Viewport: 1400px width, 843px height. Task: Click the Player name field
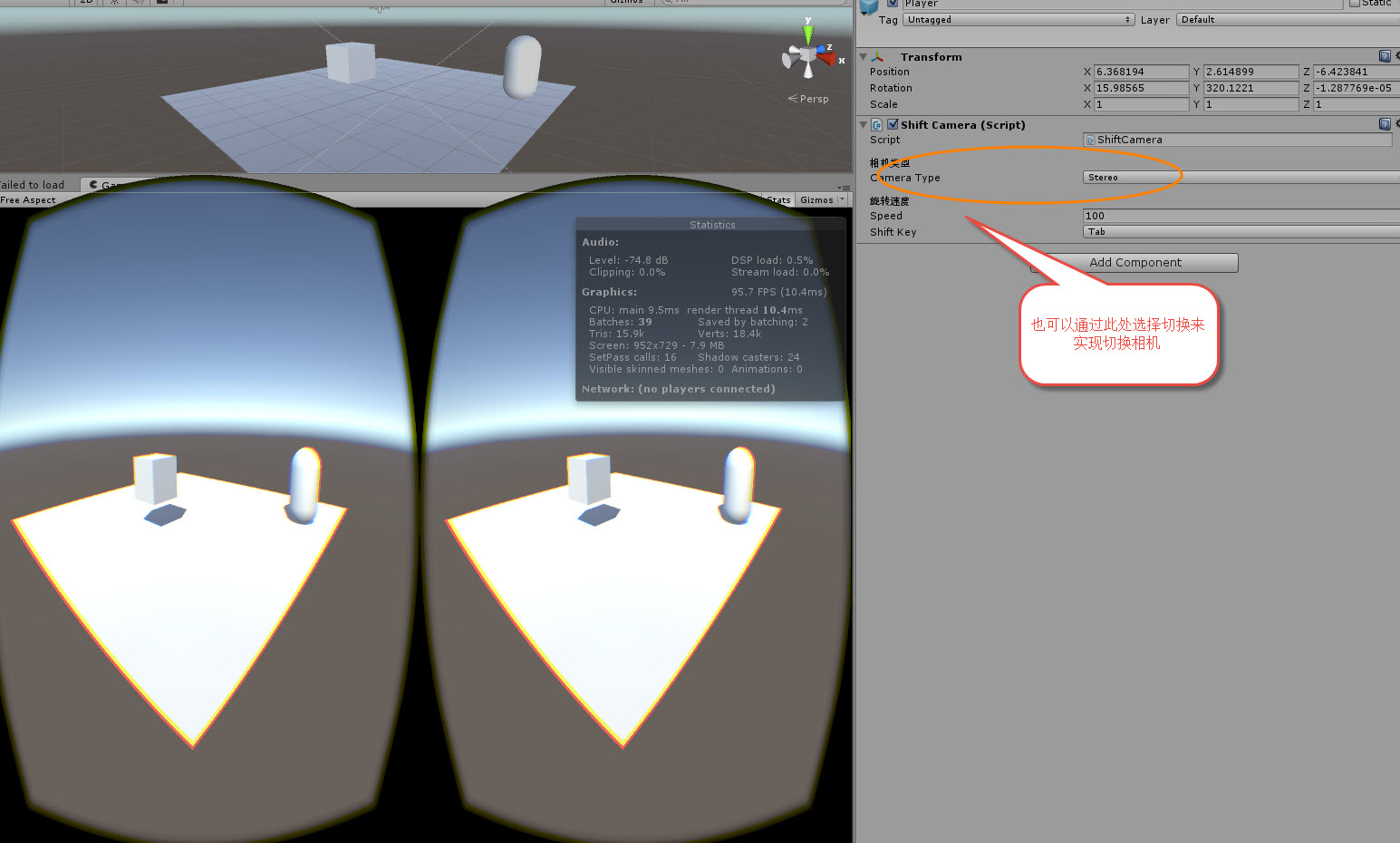pos(1122,4)
